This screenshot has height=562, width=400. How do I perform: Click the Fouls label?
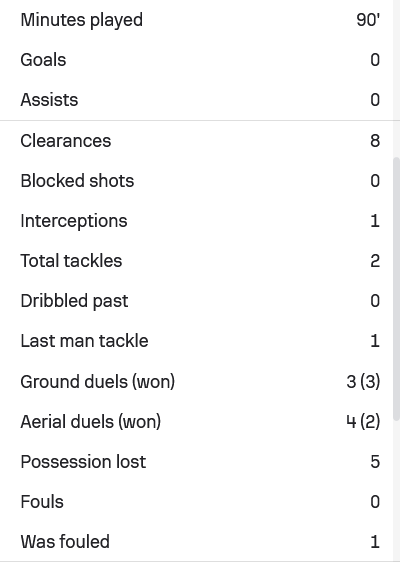(x=42, y=502)
